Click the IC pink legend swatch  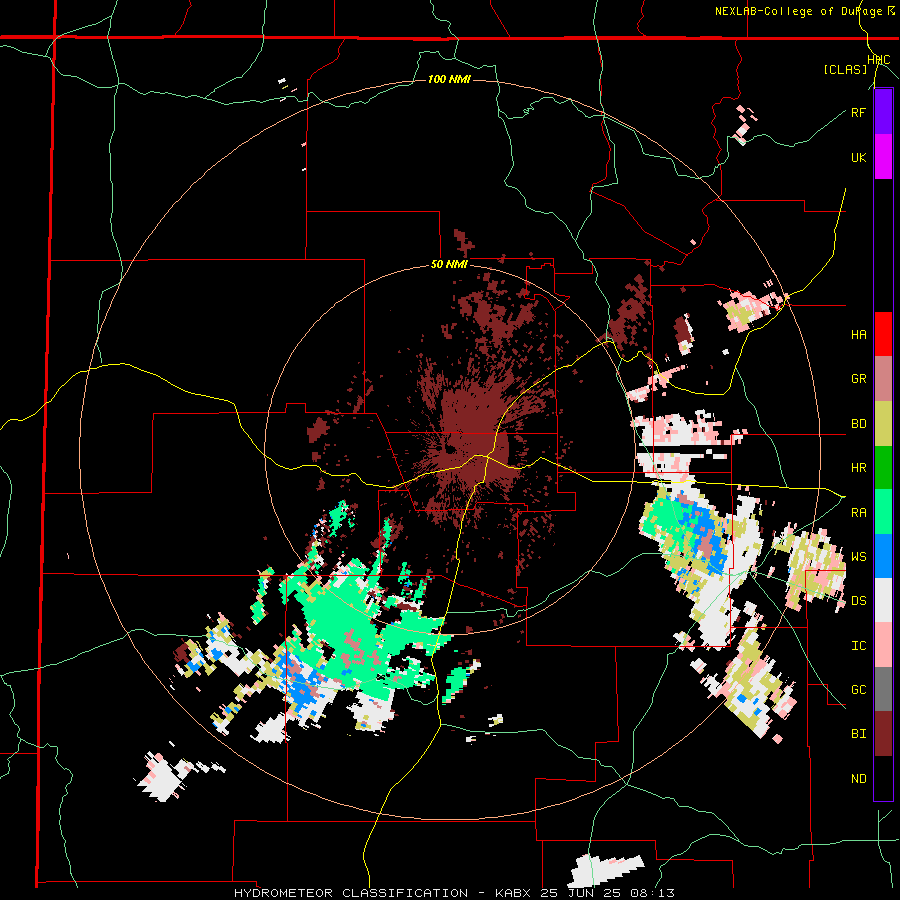883,645
